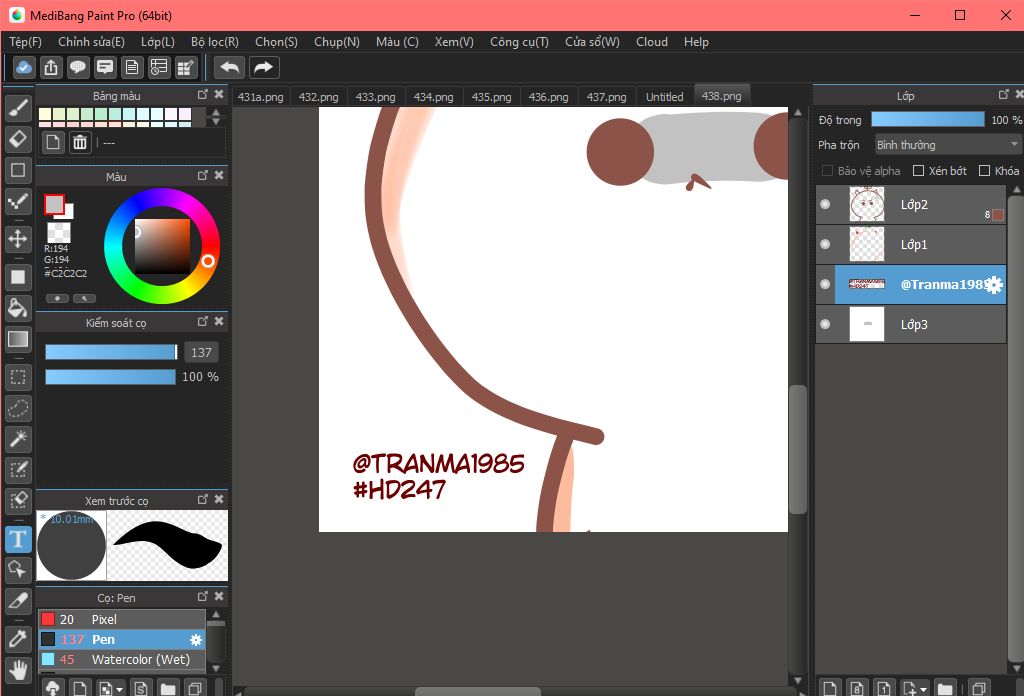Screen dimensions: 1024x696
Task: Select the Select Eraser tool
Action: 18,500
